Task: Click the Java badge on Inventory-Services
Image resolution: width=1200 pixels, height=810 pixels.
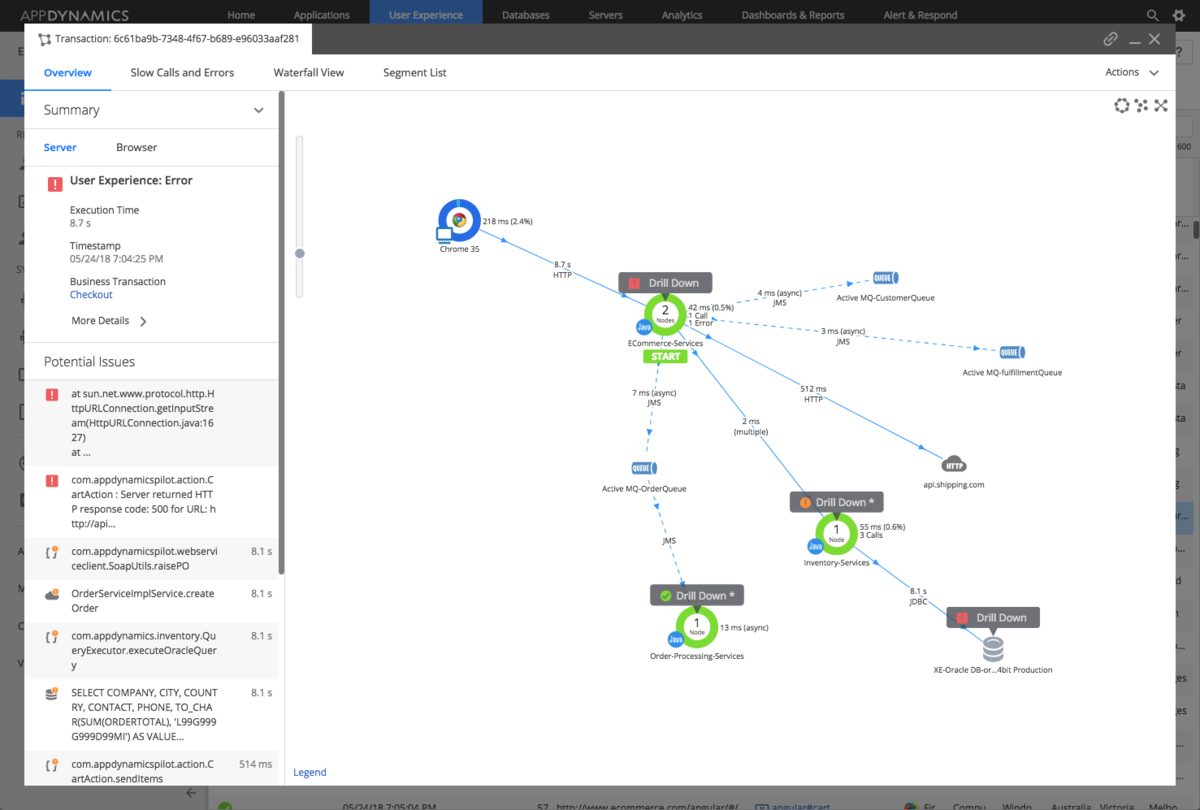Action: click(x=816, y=546)
